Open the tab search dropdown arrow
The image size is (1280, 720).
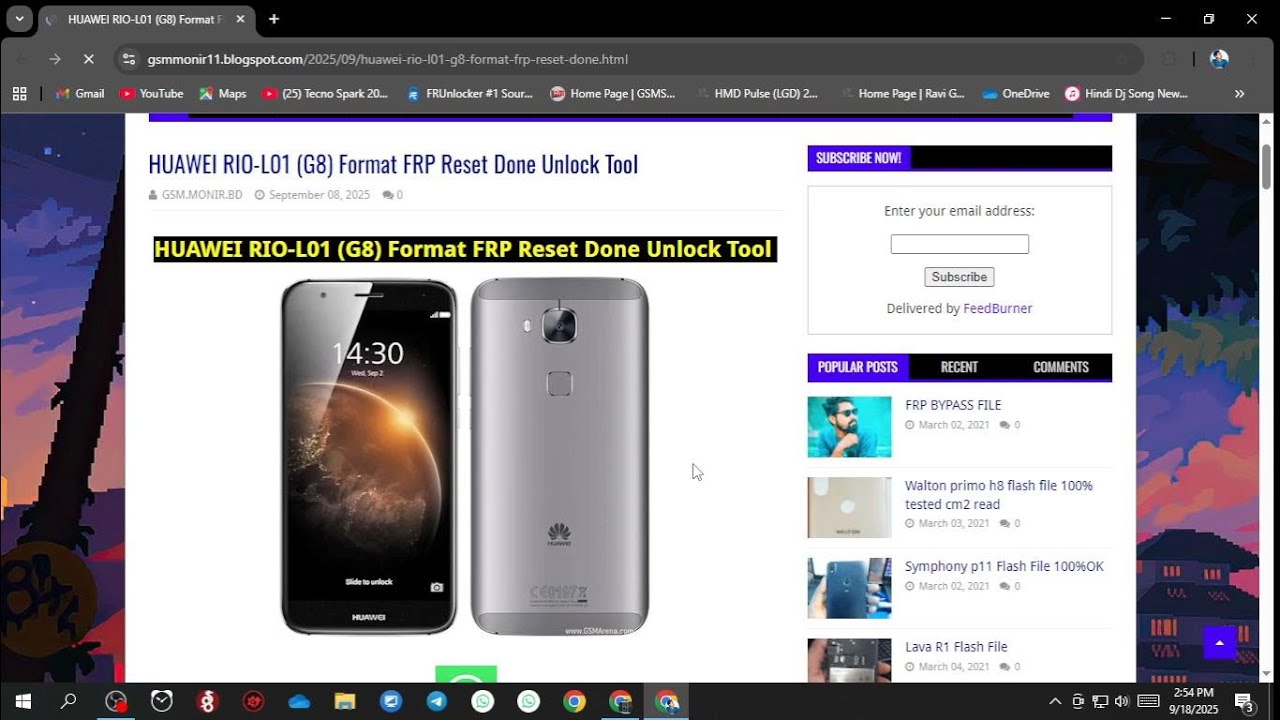19,19
